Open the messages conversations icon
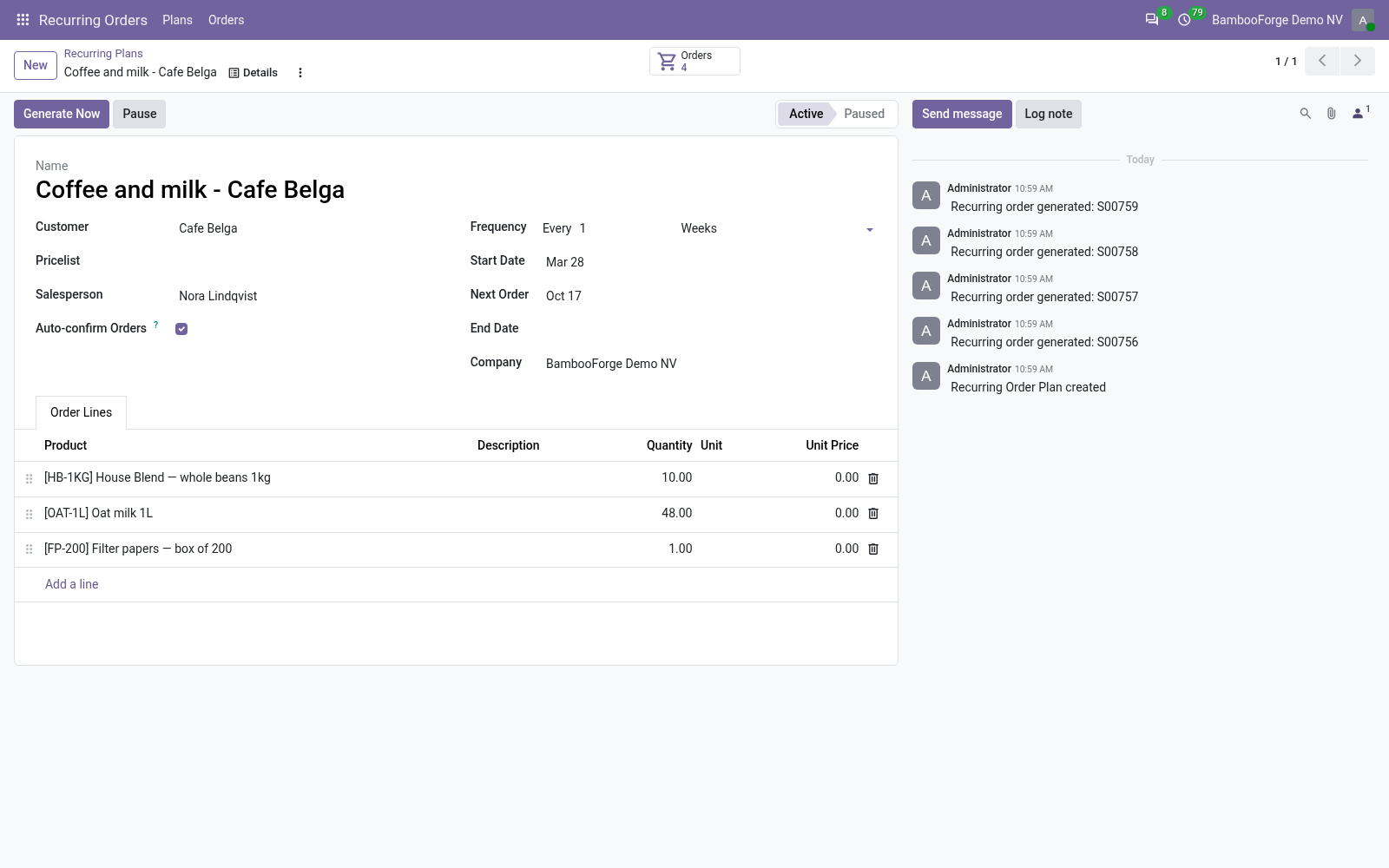Image resolution: width=1389 pixels, height=868 pixels. (x=1152, y=20)
